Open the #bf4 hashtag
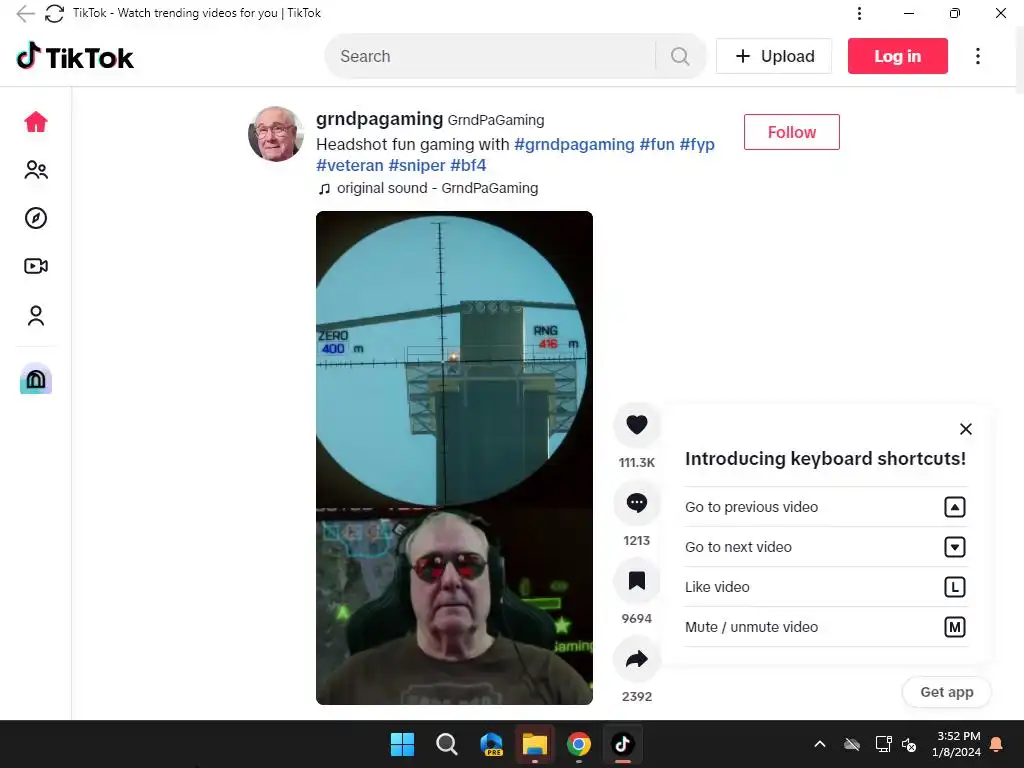This screenshot has height=768, width=1024. coord(468,165)
